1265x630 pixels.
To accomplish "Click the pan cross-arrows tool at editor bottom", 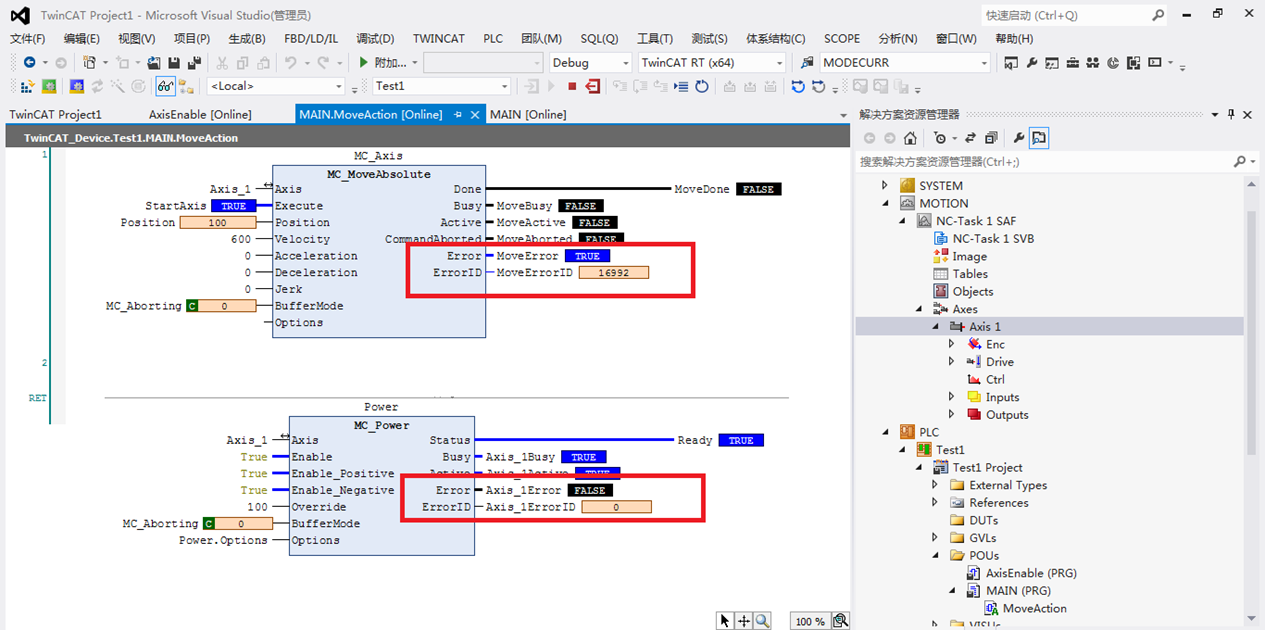I will click(x=744, y=621).
